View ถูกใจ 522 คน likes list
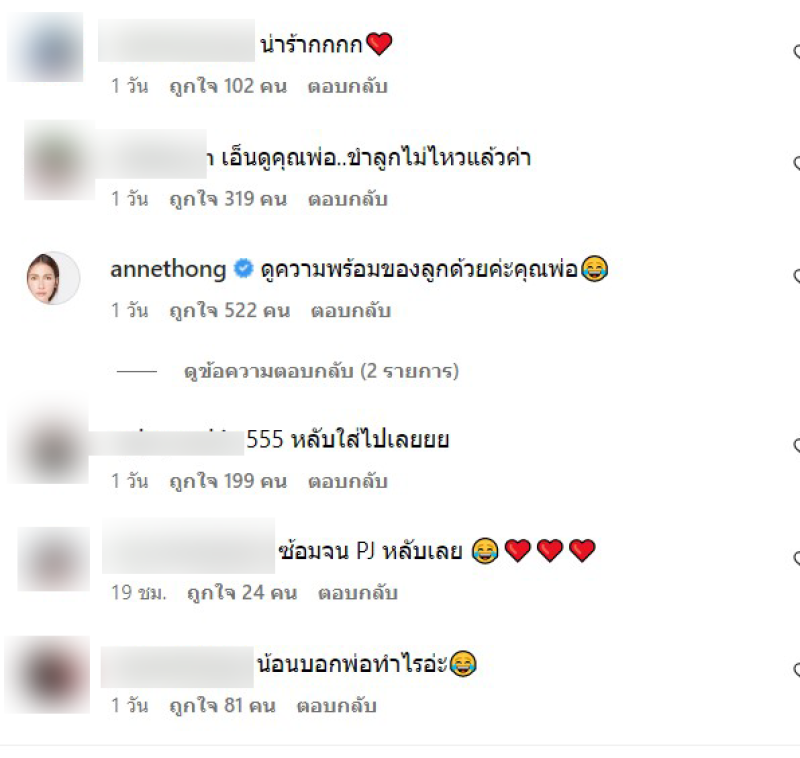This screenshot has height=758, width=800. pyautogui.click(x=230, y=311)
